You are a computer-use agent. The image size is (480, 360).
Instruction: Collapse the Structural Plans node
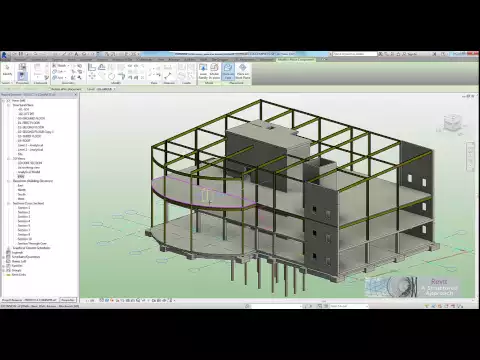[x=8, y=105]
